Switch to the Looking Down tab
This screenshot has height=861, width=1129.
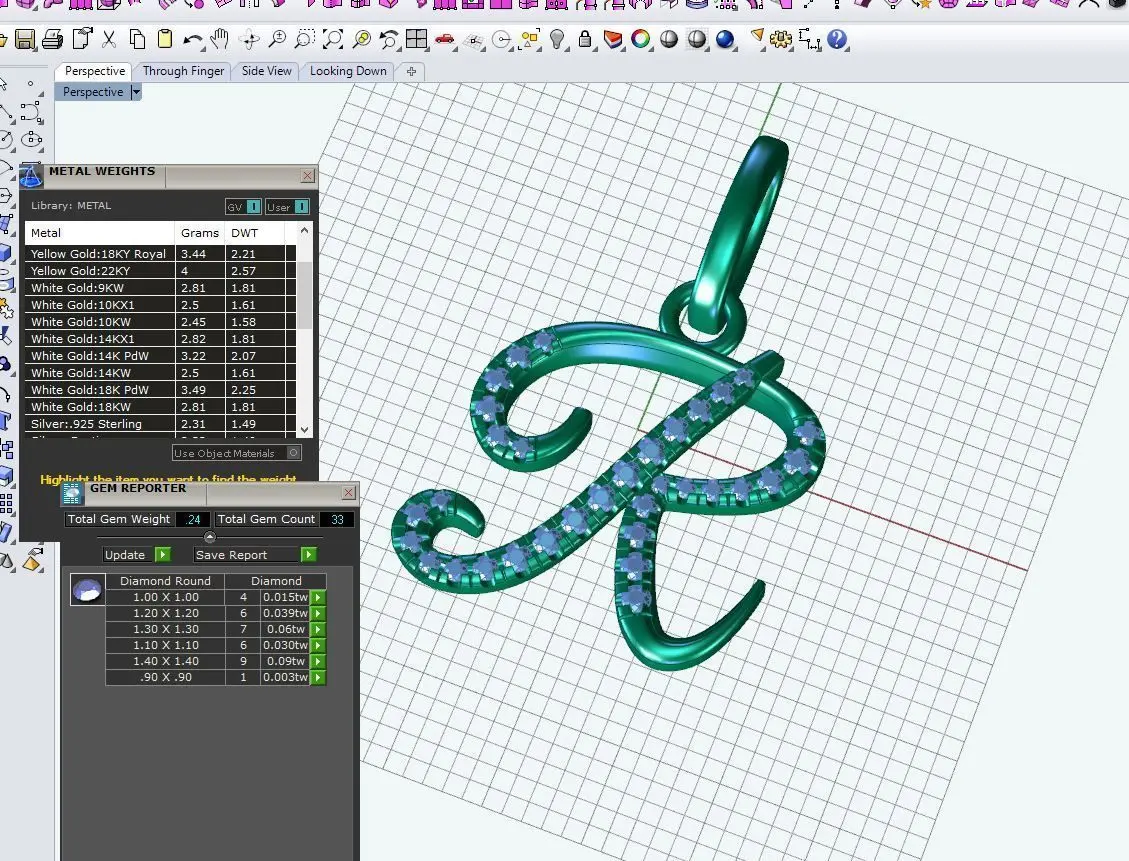pos(348,71)
